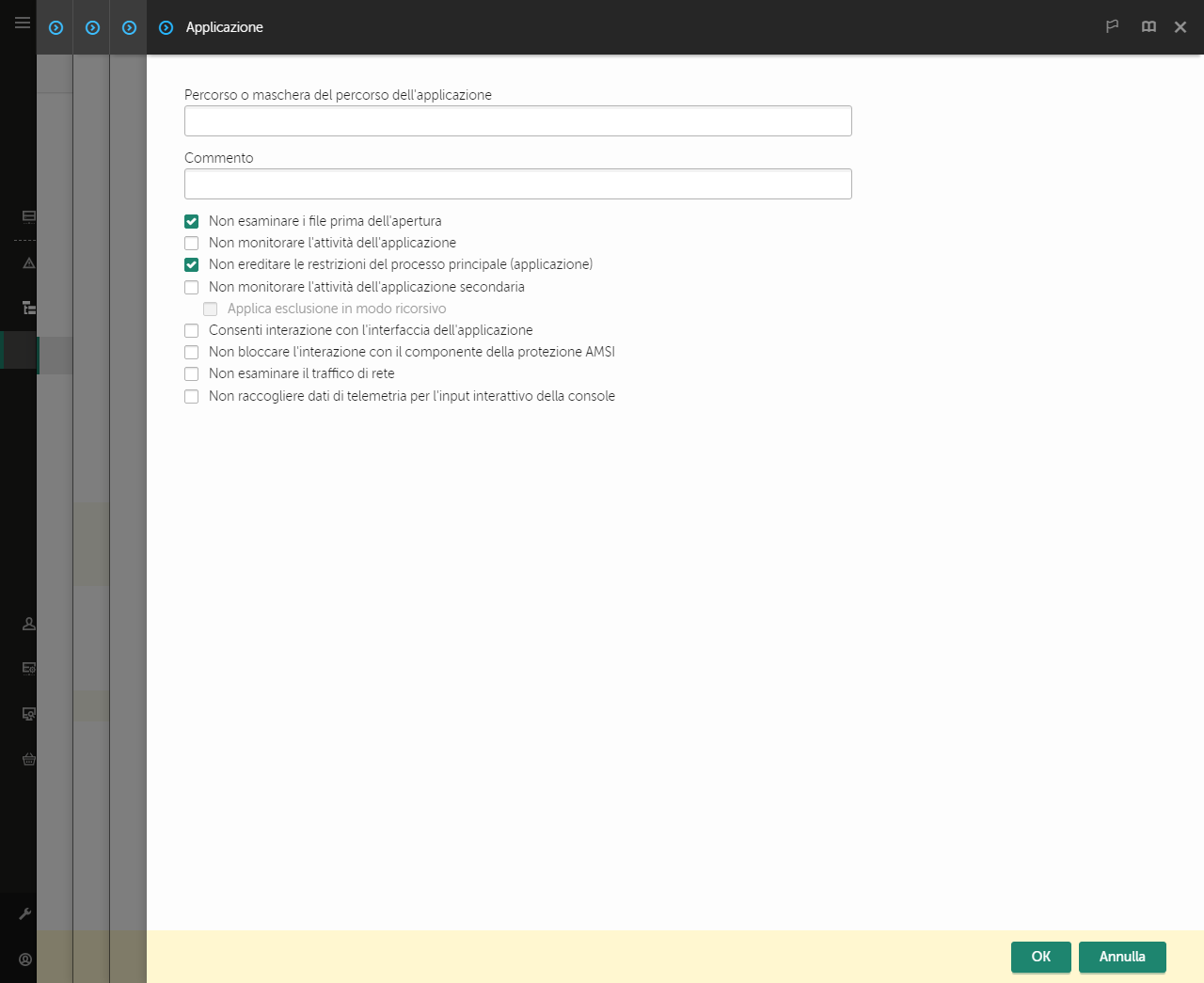Open the Marketplace basket icon

[28, 759]
